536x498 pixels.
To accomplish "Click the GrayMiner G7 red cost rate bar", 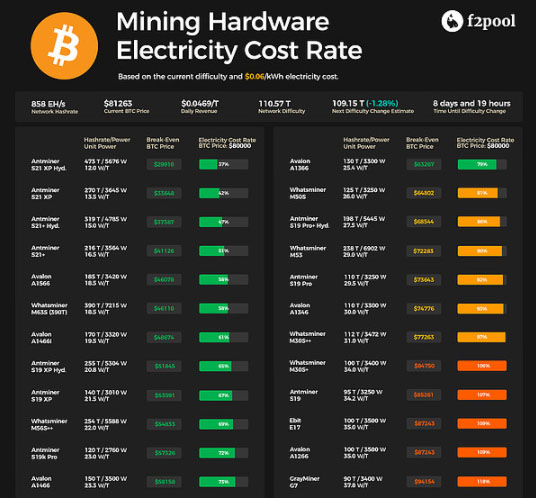I will (x=482, y=482).
